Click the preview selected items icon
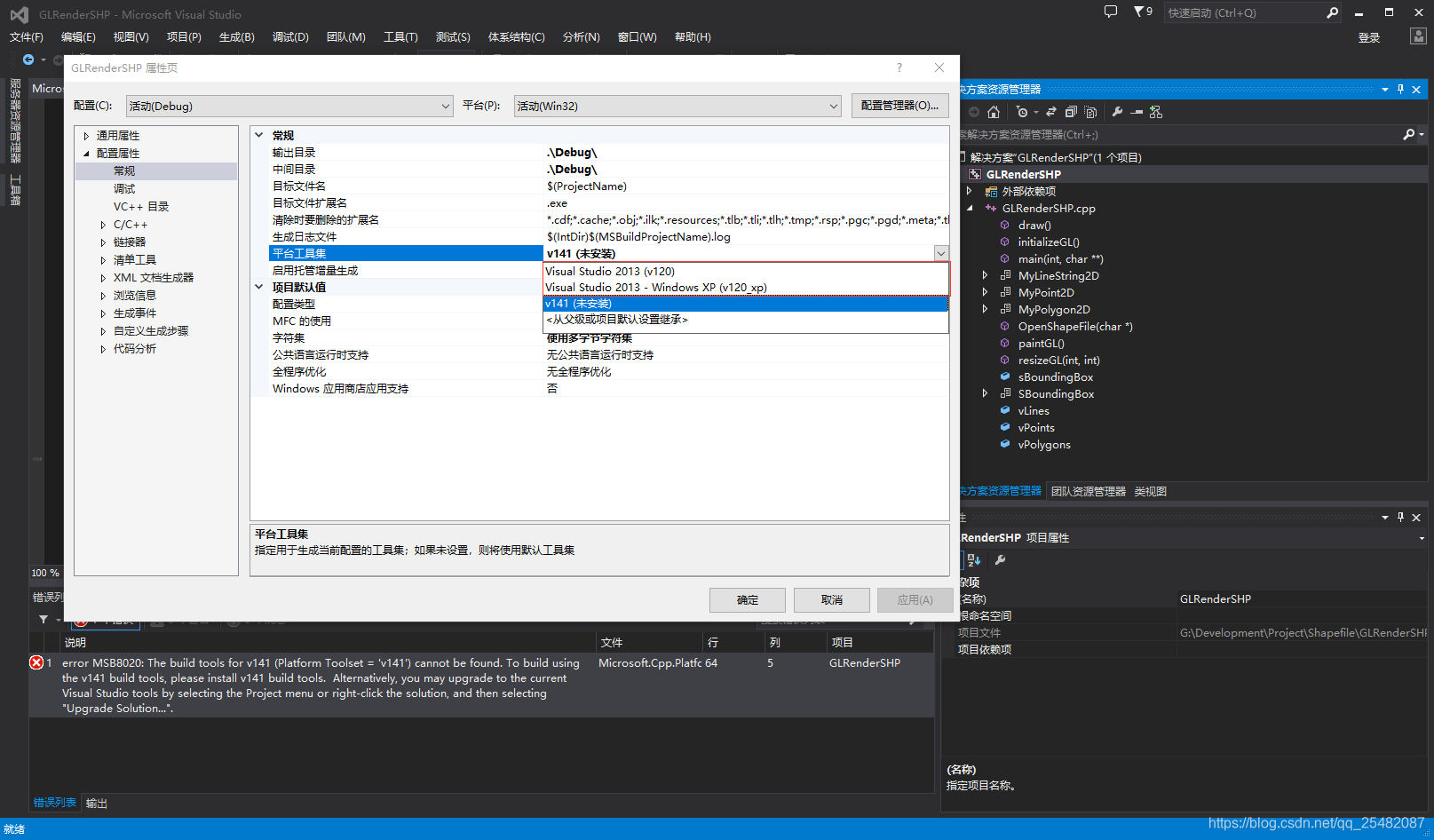 coord(1137,112)
